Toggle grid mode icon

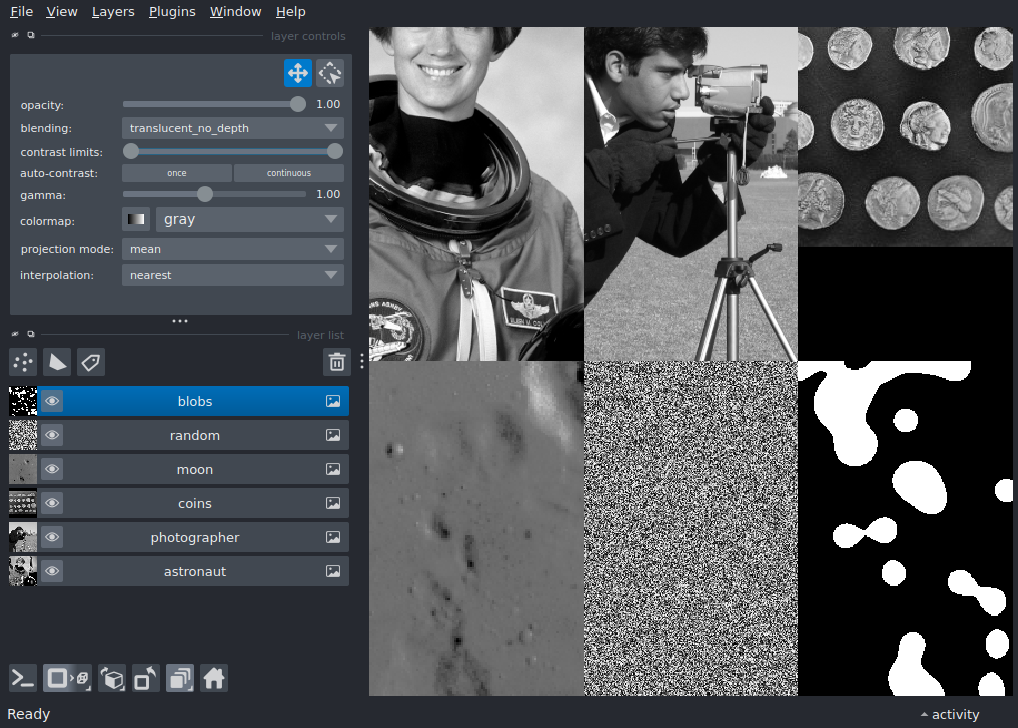click(180, 679)
